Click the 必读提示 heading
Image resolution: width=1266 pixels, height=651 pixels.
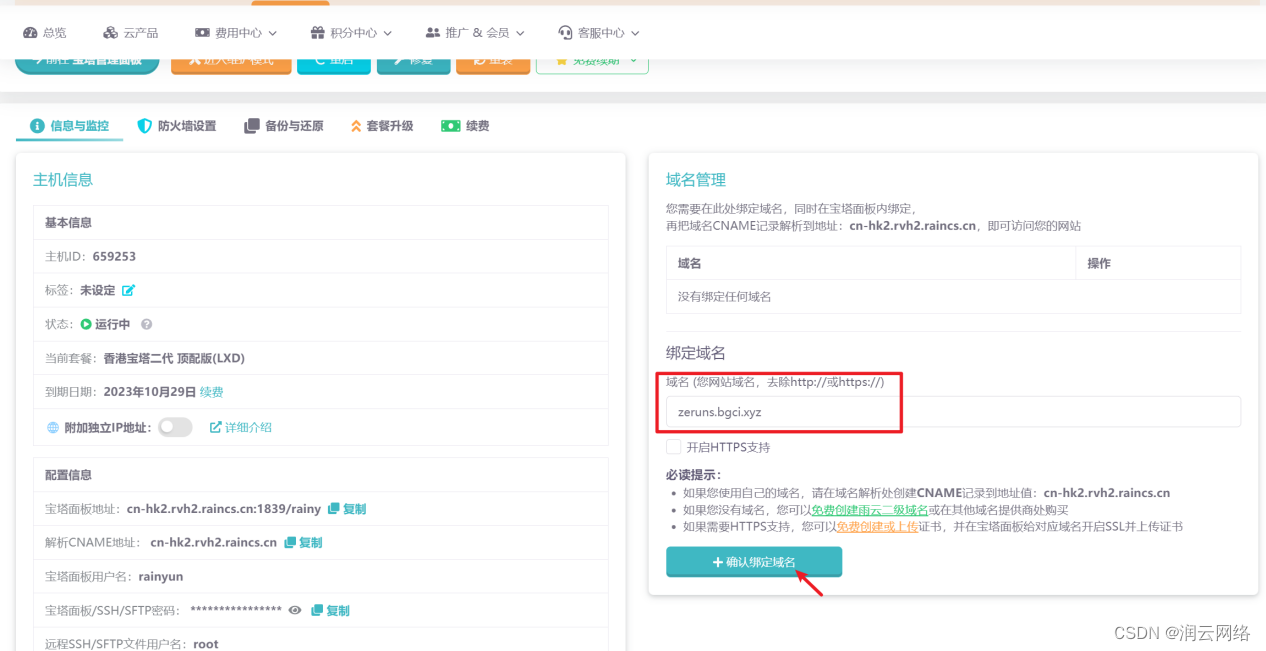693,474
